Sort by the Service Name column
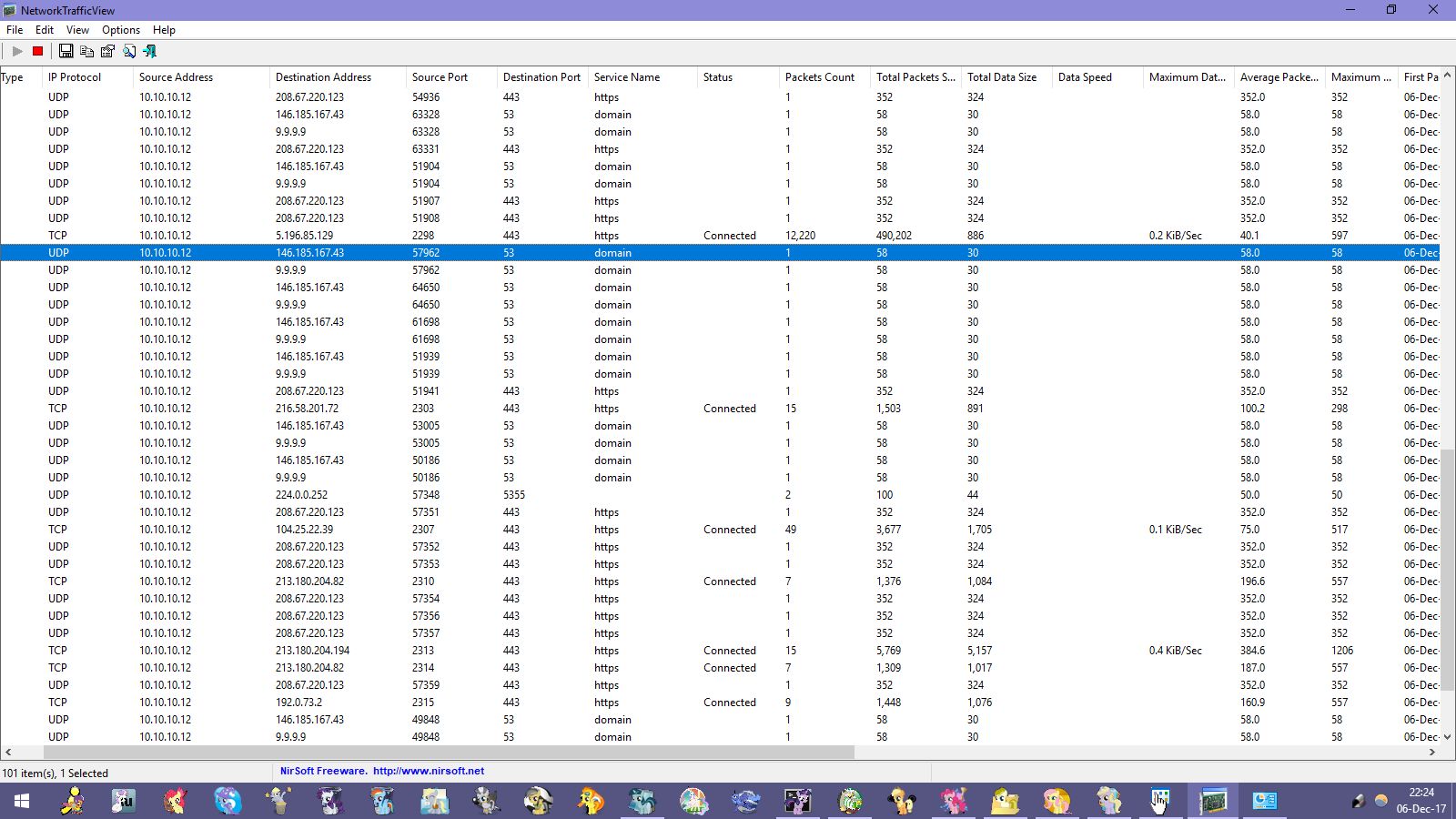Image resolution: width=1456 pixels, height=819 pixels. coord(627,77)
